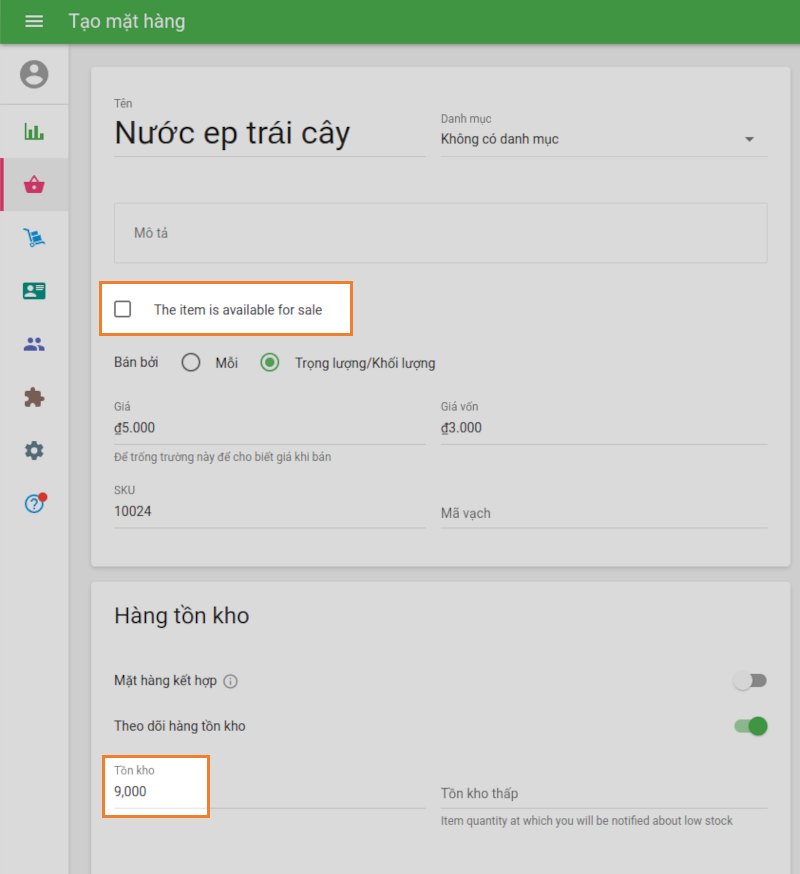Open the reports bar chart icon
Image resolution: width=800 pixels, height=874 pixels.
click(x=34, y=132)
